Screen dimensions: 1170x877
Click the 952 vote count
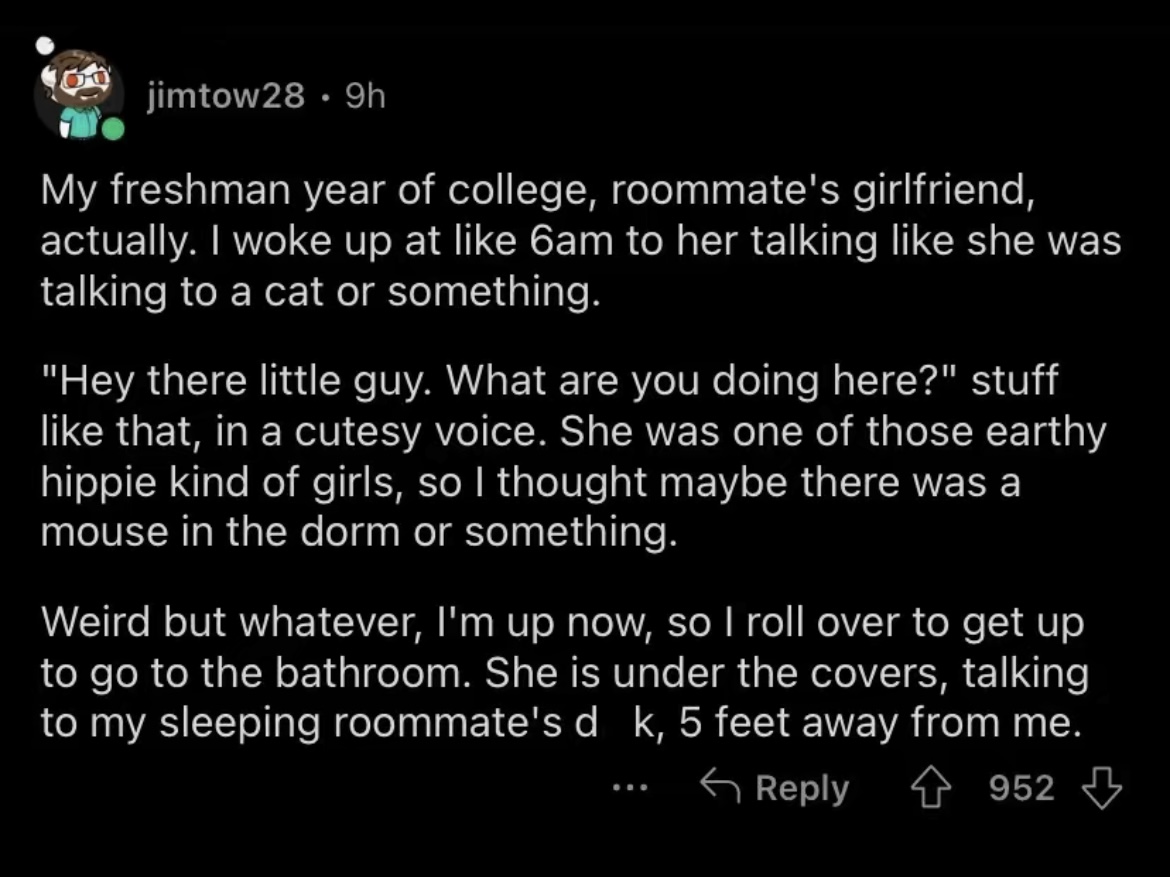pyautogui.click(x=1022, y=788)
